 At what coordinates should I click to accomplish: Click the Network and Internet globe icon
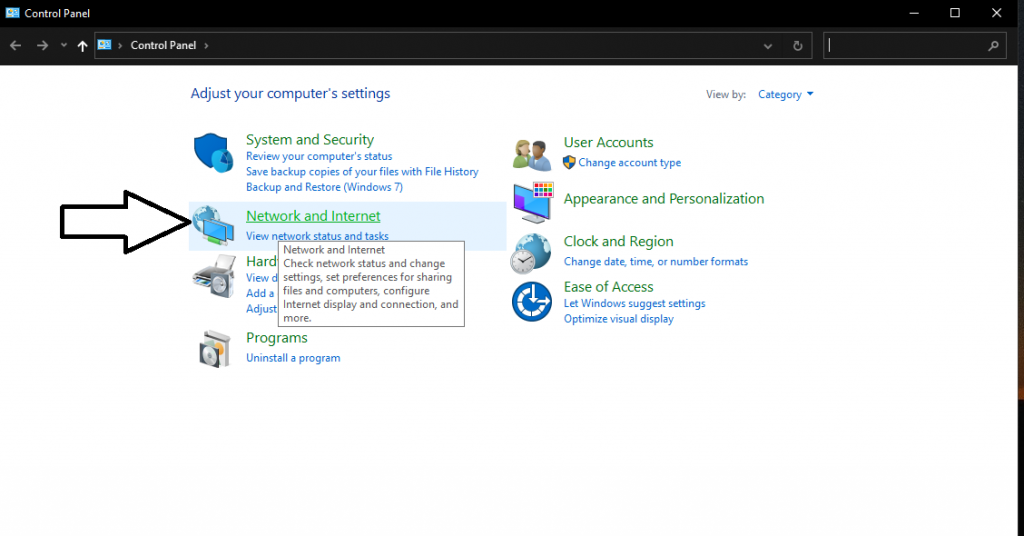coord(214,225)
